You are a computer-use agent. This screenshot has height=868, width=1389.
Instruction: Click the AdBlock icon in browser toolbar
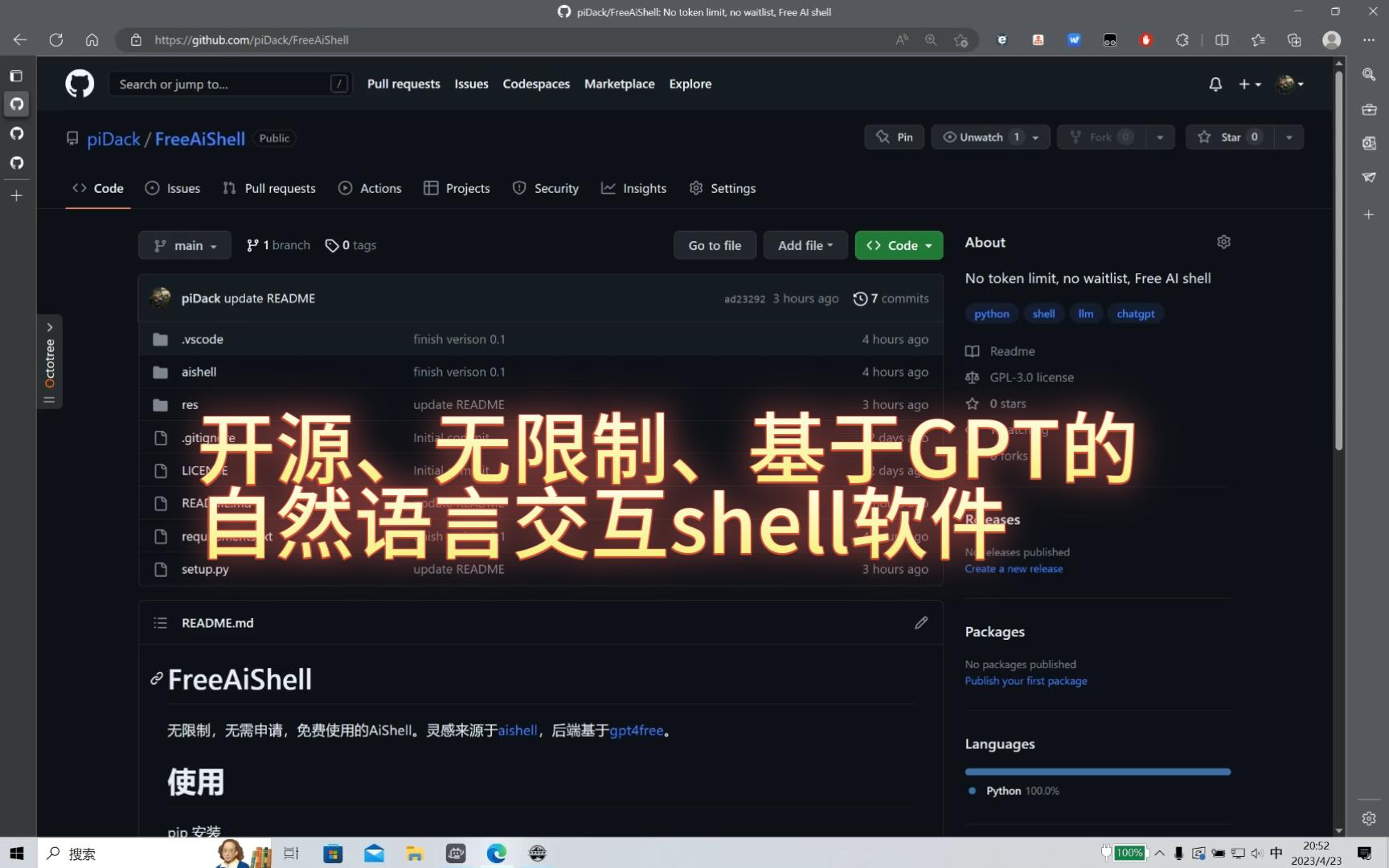1145,39
